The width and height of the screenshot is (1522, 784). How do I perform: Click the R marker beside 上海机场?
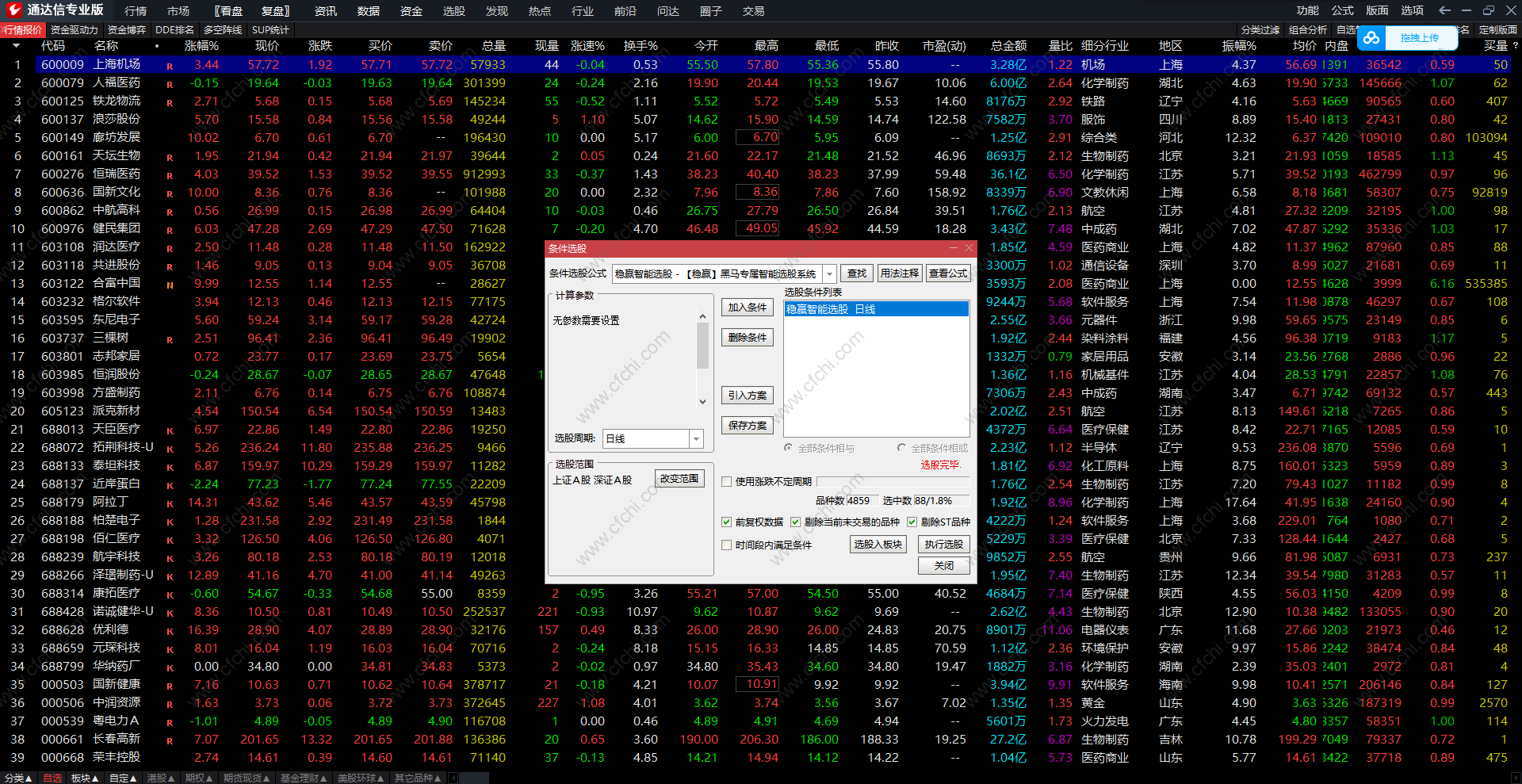[x=170, y=66]
